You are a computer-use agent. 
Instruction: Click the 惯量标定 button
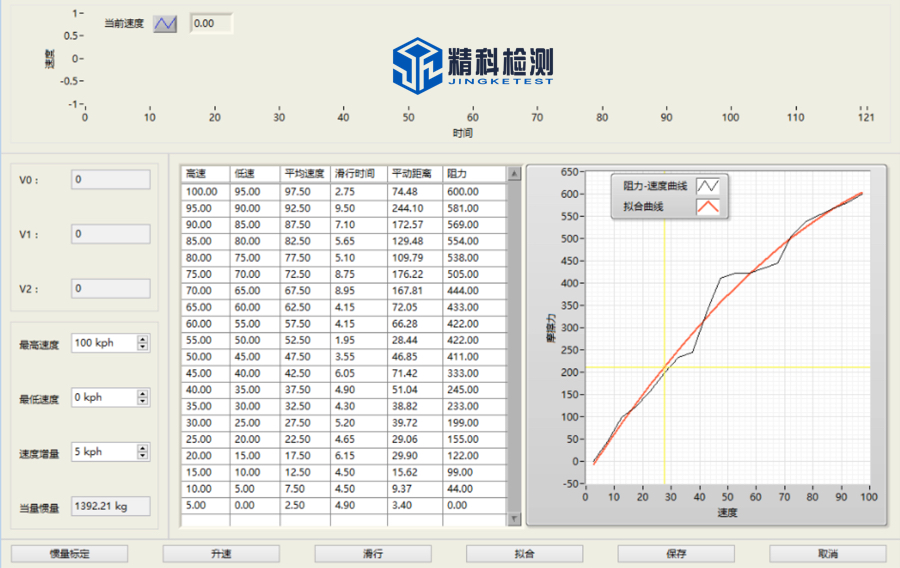point(69,553)
